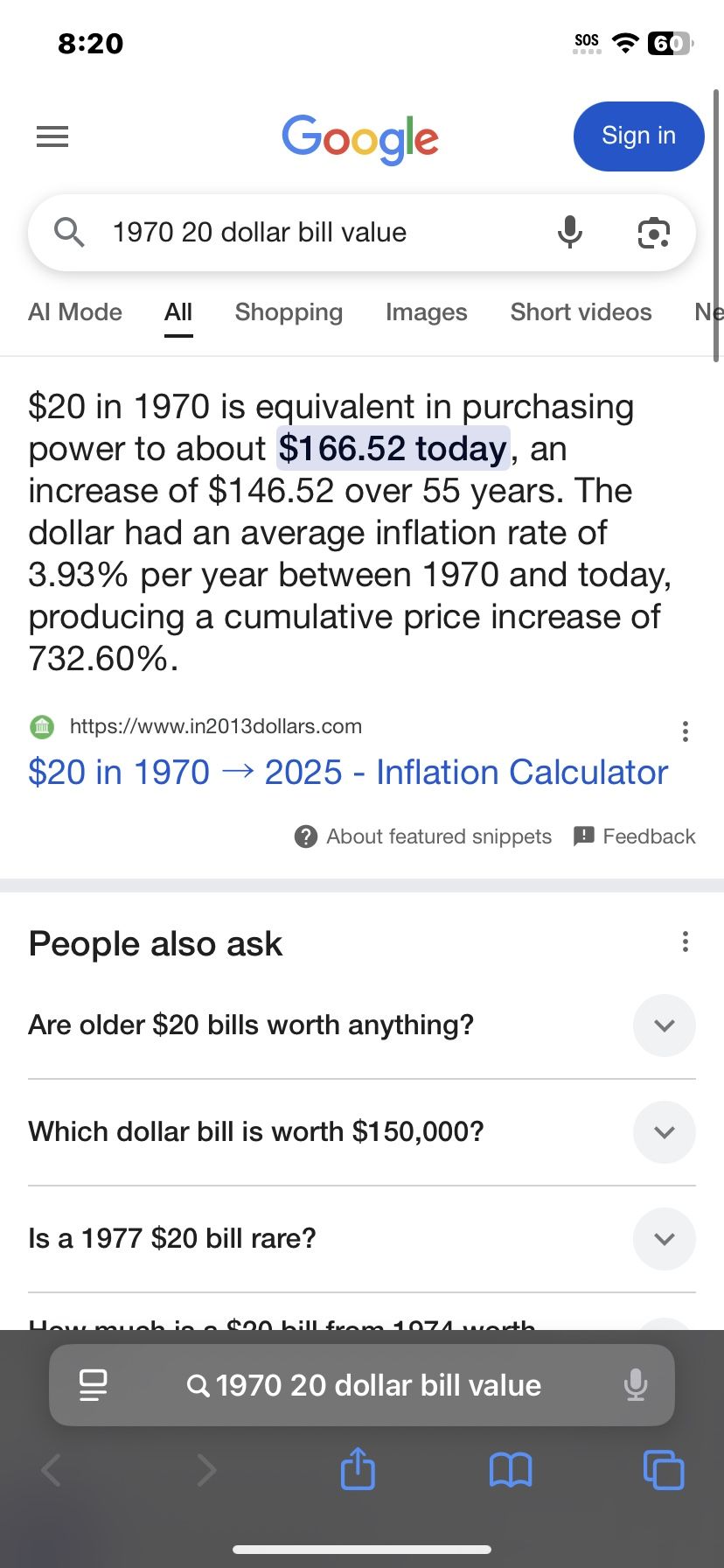Viewport: 724px width, 1568px height.
Task: Open Safari bookmarks book icon
Action: pyautogui.click(x=511, y=1470)
